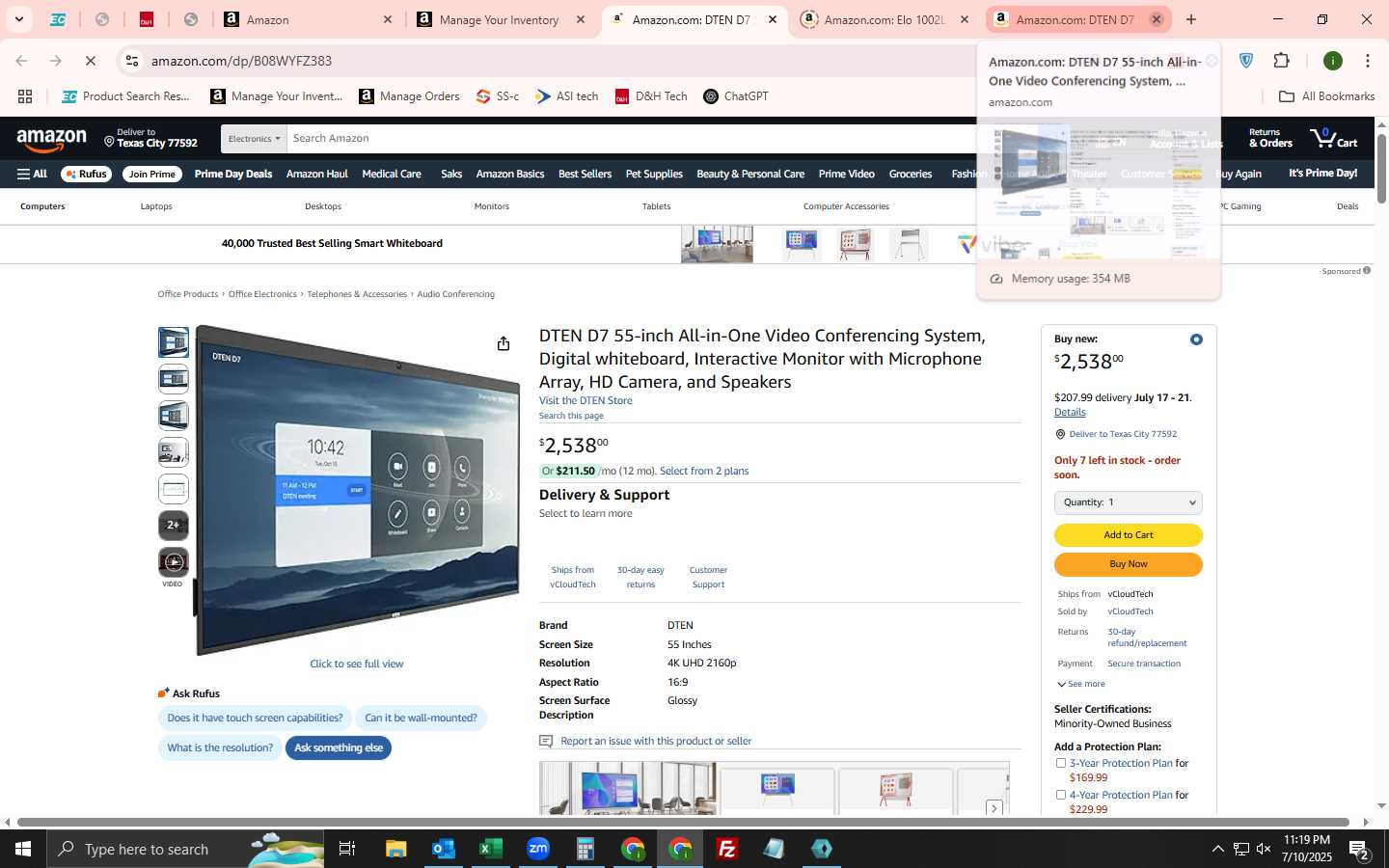The width and height of the screenshot is (1389, 868).
Task: Open the 2+ more images thumbnail
Action: point(174,526)
